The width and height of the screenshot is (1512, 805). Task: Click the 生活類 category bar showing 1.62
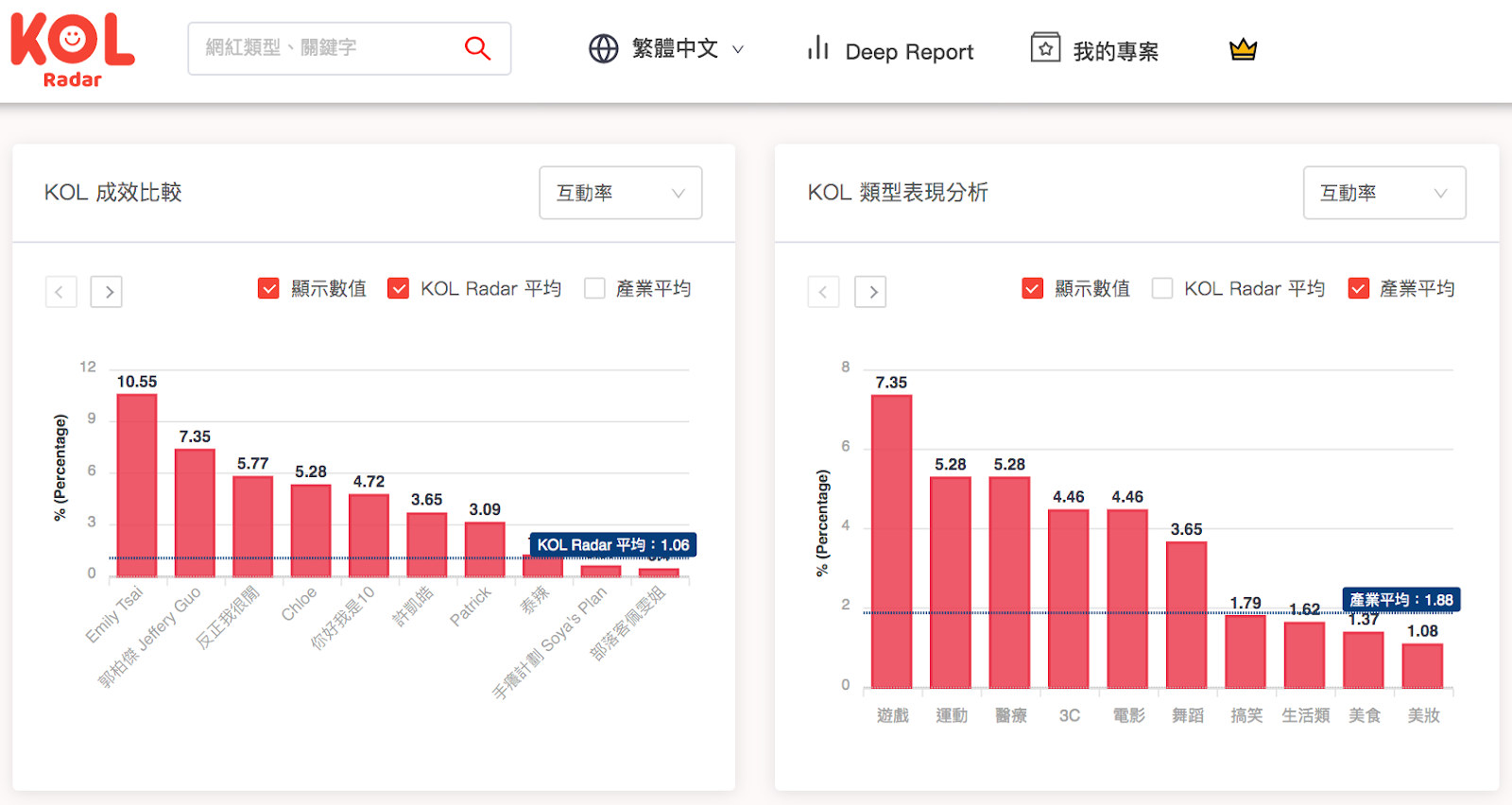click(1305, 656)
